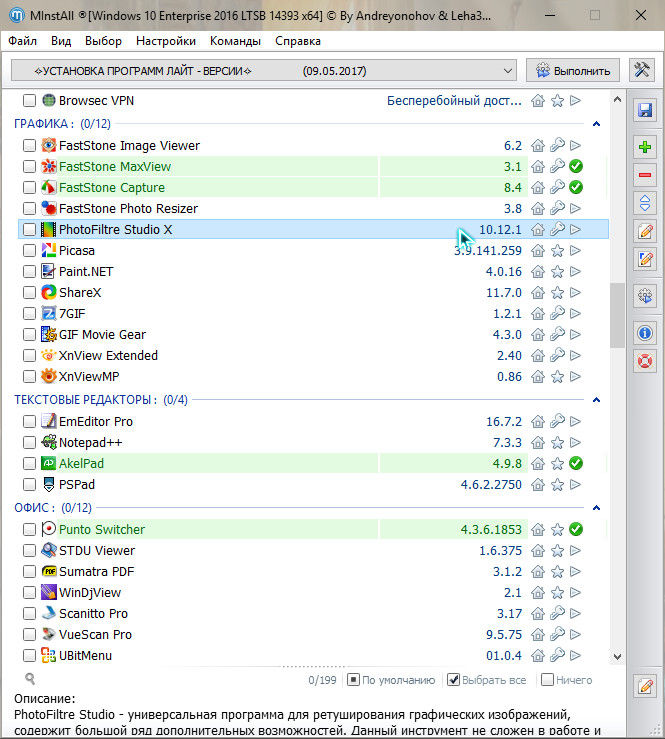The image size is (665, 739).
Task: Open the home page icon for FastStone Image Viewer
Action: point(538,146)
